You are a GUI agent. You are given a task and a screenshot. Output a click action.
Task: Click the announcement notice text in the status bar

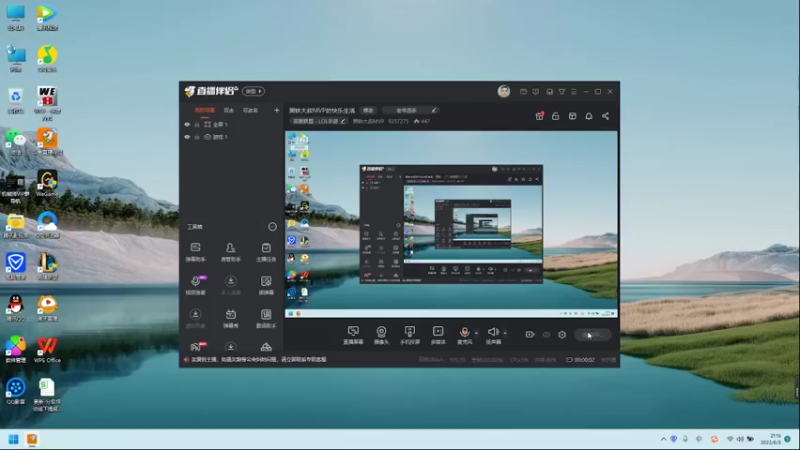click(259, 360)
